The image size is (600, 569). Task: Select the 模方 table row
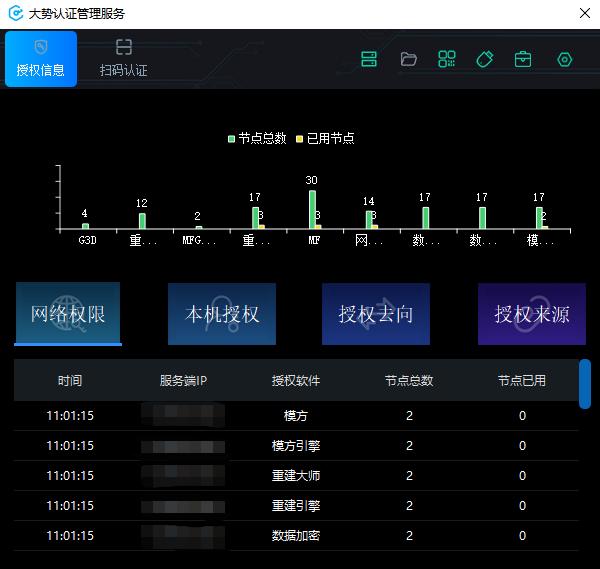(296, 416)
